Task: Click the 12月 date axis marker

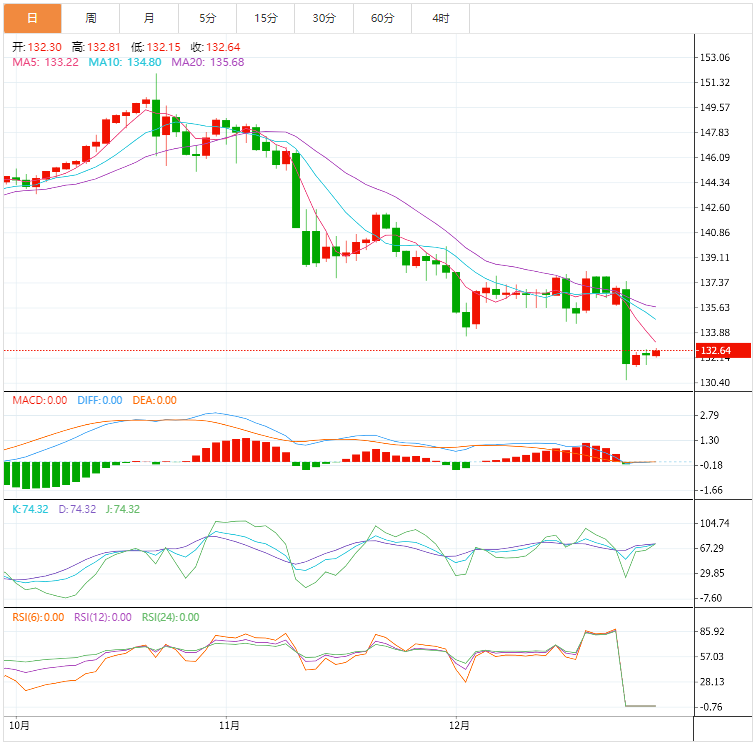Action: coord(458,722)
